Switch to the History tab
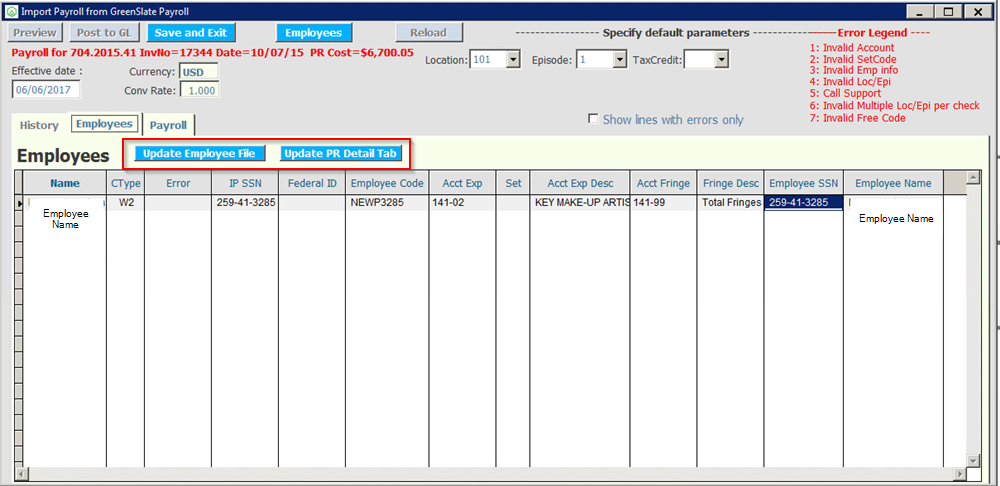The width and height of the screenshot is (1000, 486). tap(39, 125)
